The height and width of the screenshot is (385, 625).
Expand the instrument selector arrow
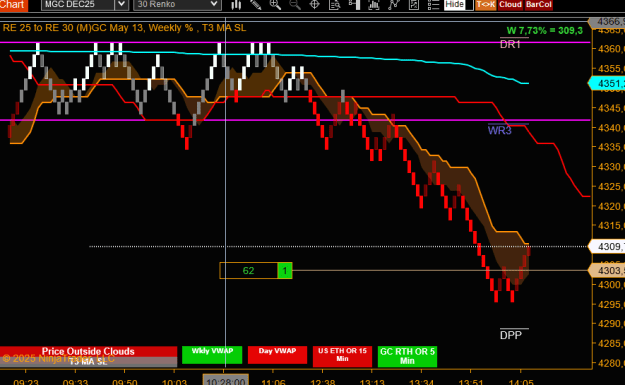122,4
